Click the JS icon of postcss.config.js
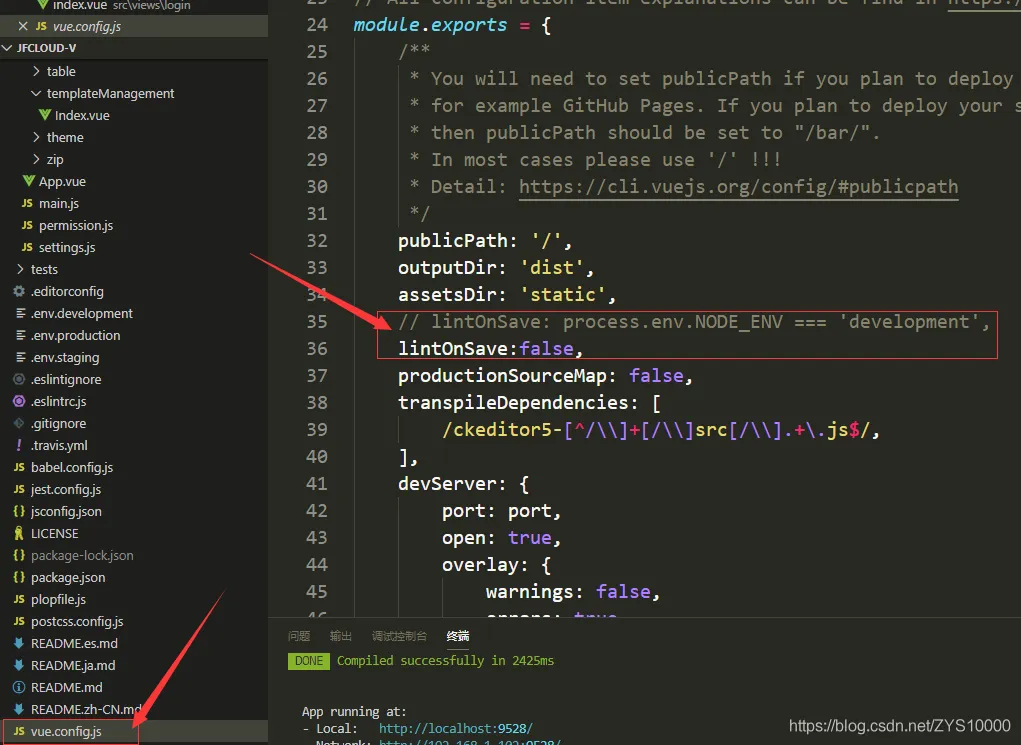The height and width of the screenshot is (745, 1021). pos(19,621)
